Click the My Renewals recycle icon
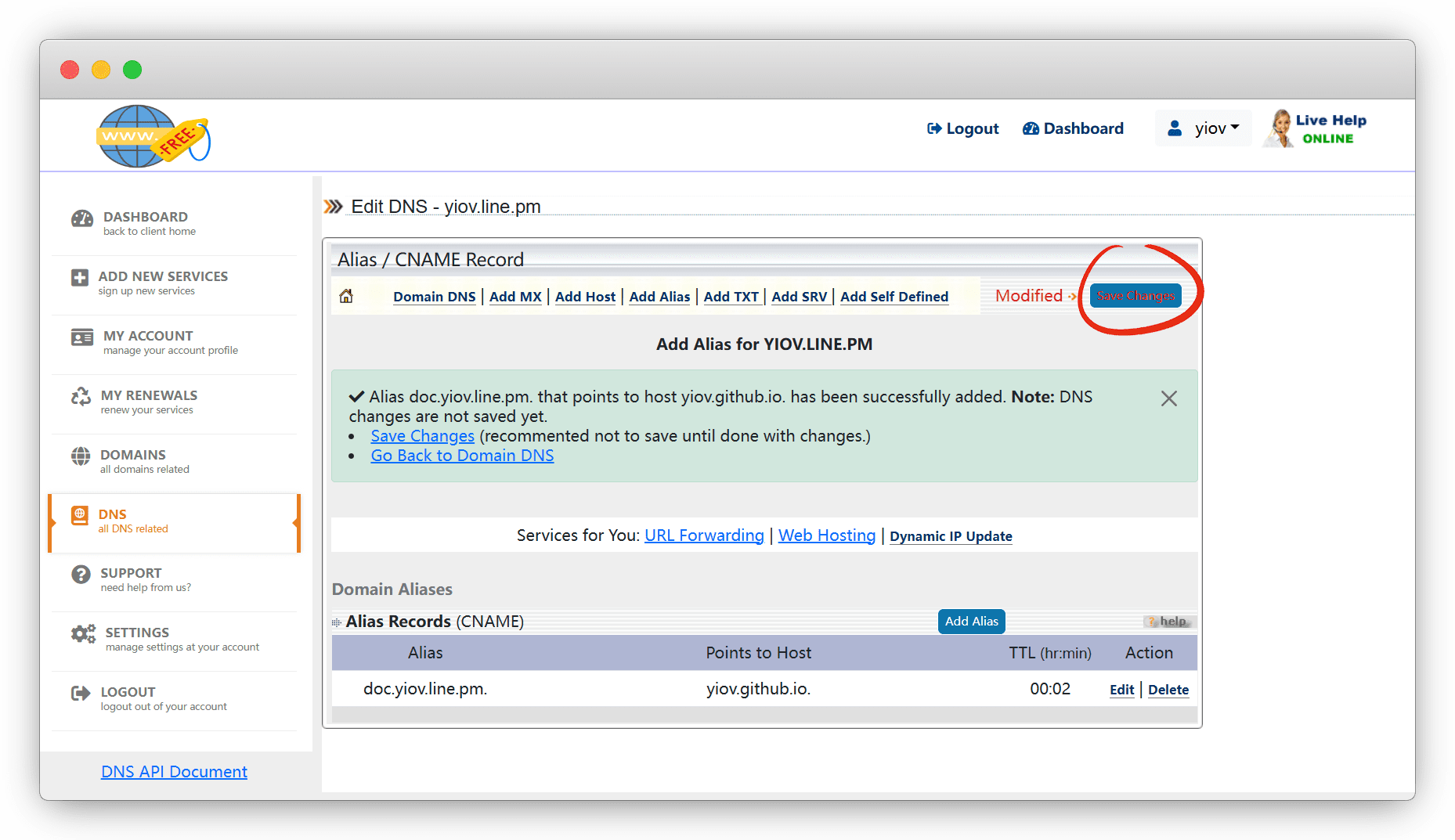The height and width of the screenshot is (840, 1455). click(x=81, y=397)
